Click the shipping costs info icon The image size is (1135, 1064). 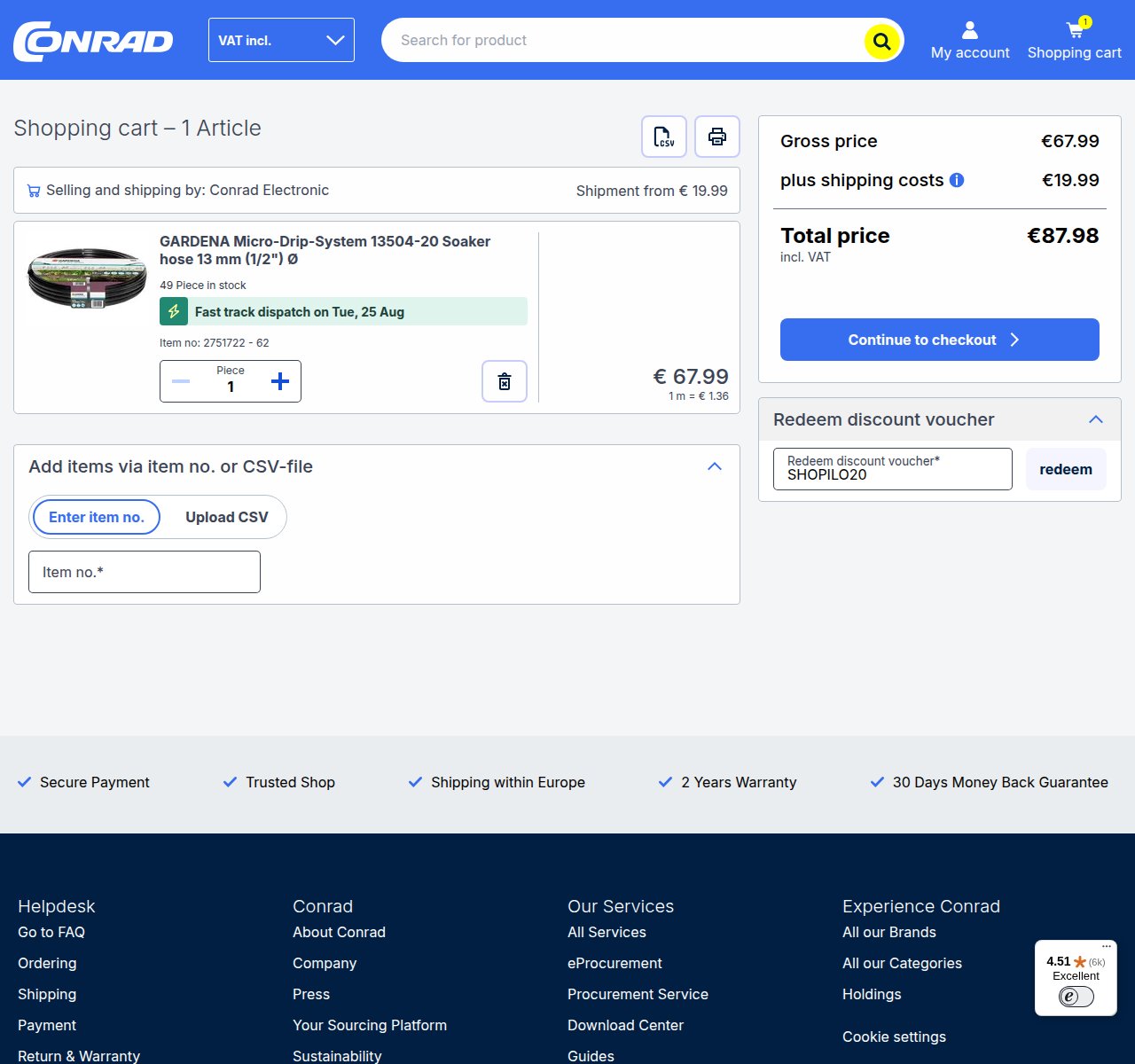957,180
